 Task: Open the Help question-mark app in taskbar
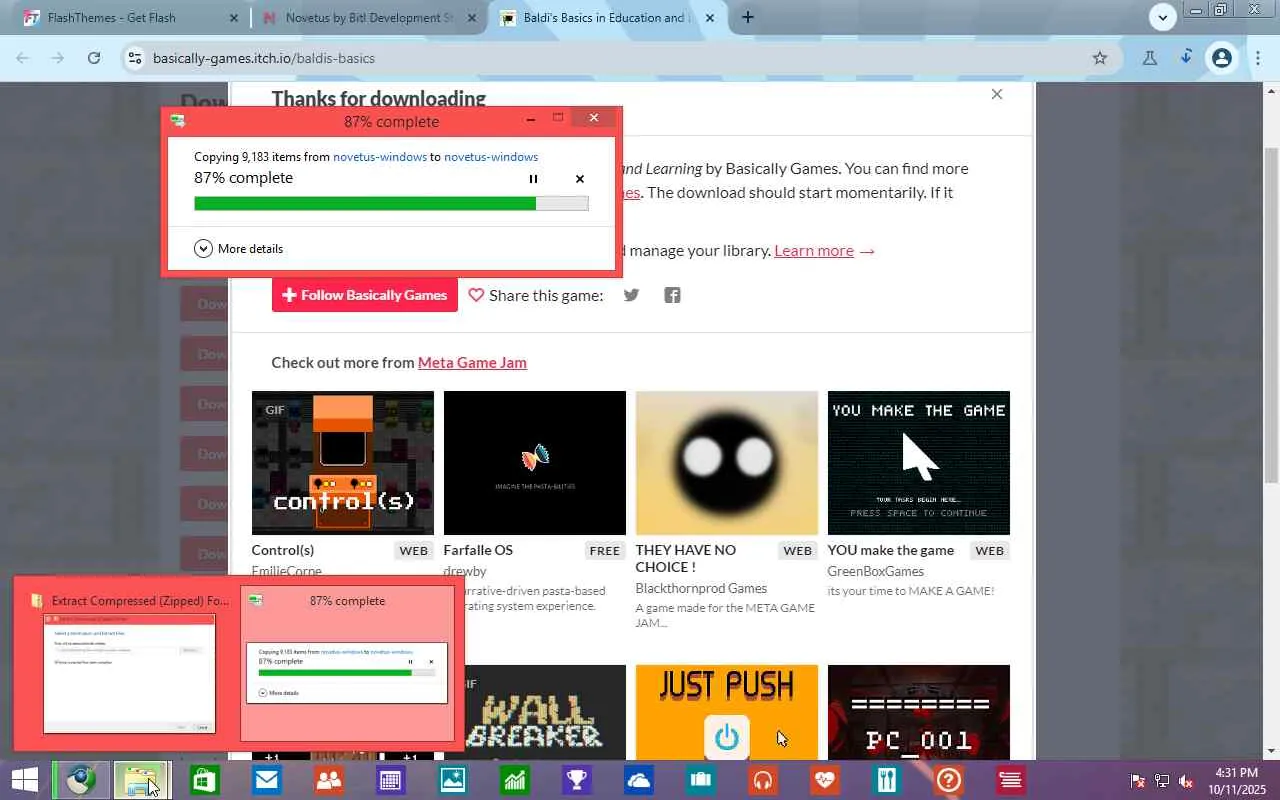click(x=949, y=780)
